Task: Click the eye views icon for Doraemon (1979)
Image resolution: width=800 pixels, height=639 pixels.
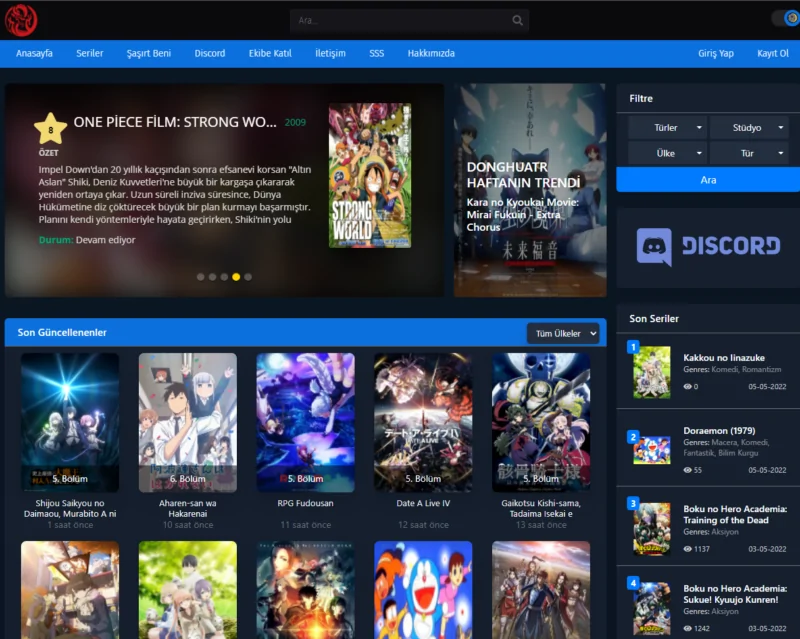Action: pyautogui.click(x=687, y=470)
